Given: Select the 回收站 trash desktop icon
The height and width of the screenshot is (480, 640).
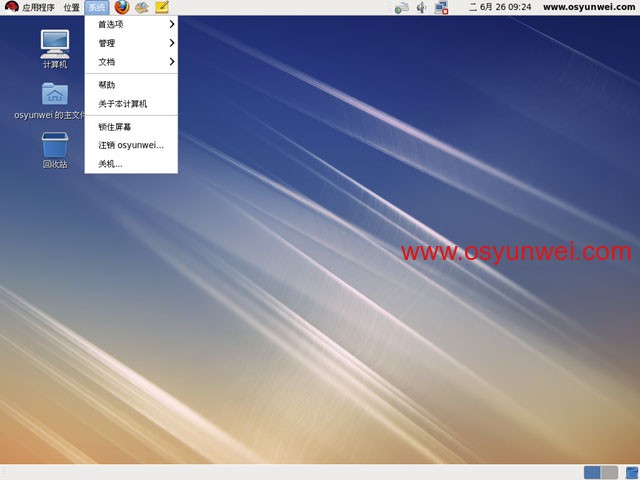Looking at the screenshot, I should click(x=55, y=150).
